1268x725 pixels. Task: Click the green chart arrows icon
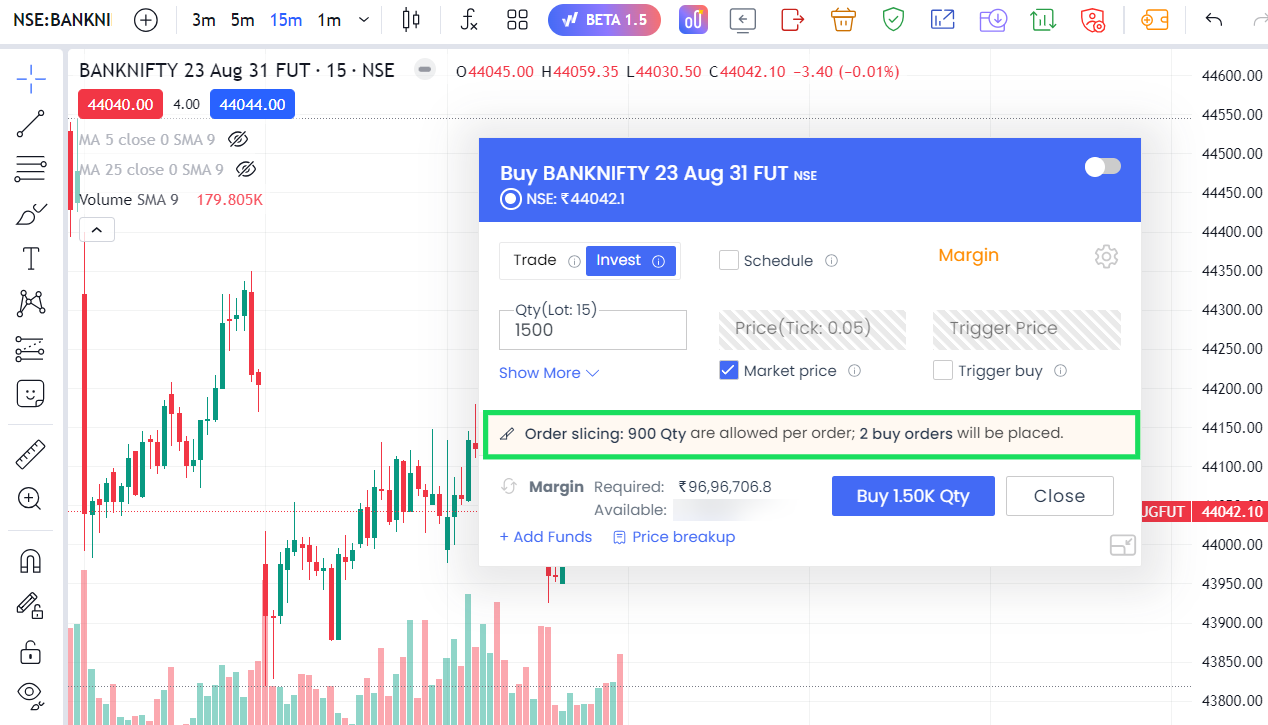[x=1044, y=20]
